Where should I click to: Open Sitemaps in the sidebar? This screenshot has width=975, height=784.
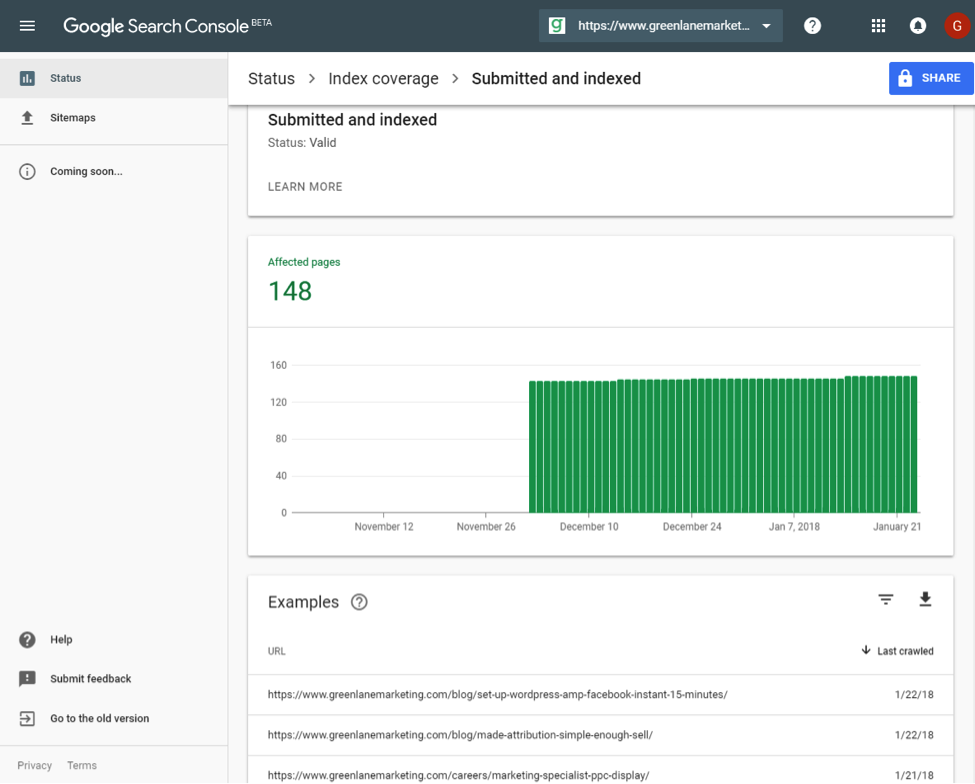click(114, 118)
